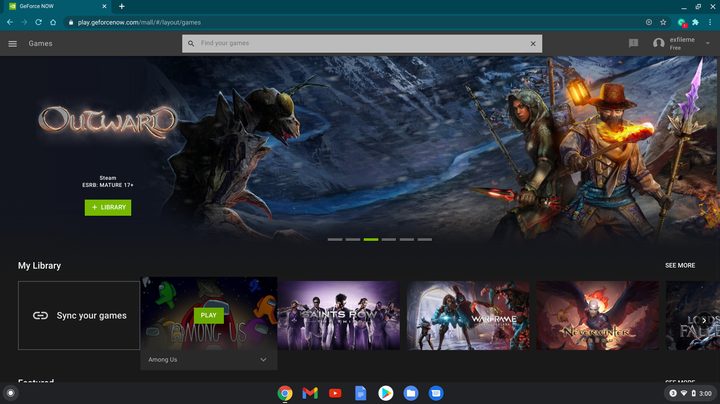Open Chrome three-dot menu
720x404 pixels.
pyautogui.click(x=710, y=22)
